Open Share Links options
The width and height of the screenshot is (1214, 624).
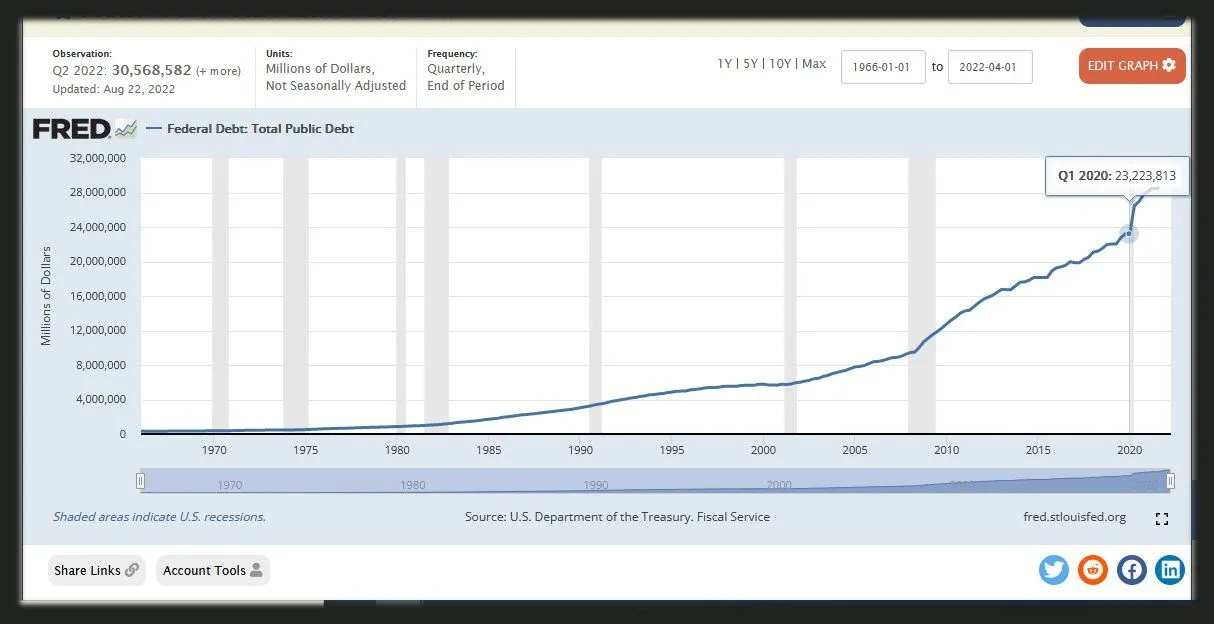pyautogui.click(x=96, y=570)
